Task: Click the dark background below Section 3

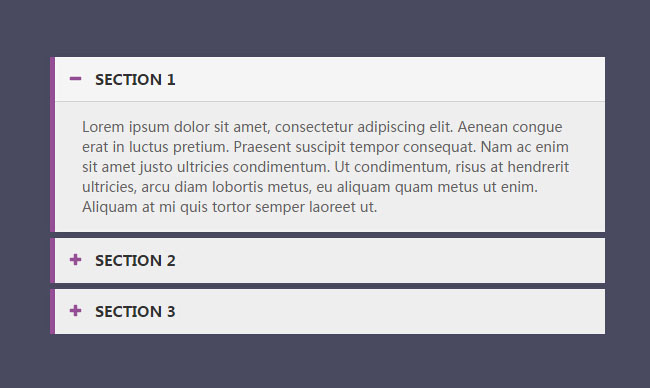Action: (x=325, y=361)
